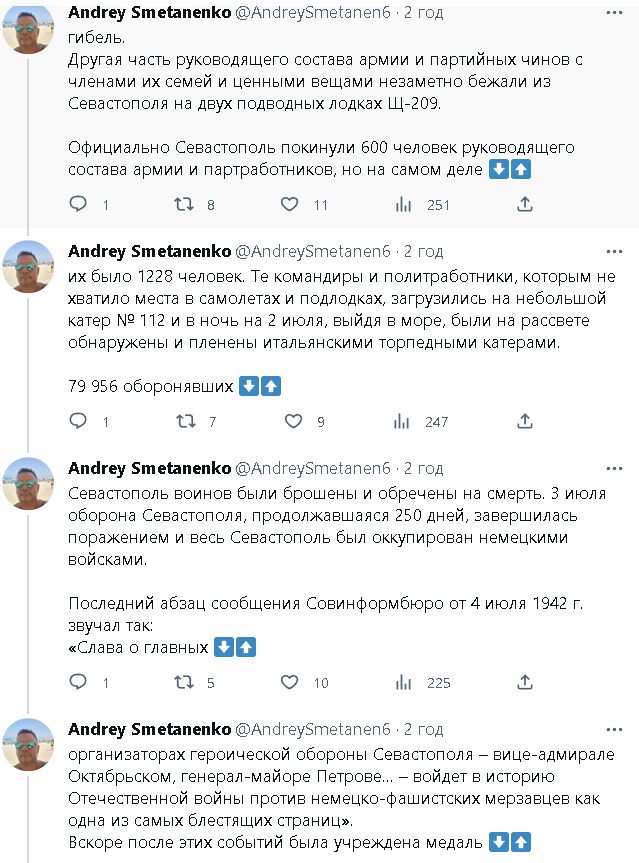
Task: Open Andrey Smetanenko's profile from the first tweet
Action: (x=148, y=12)
